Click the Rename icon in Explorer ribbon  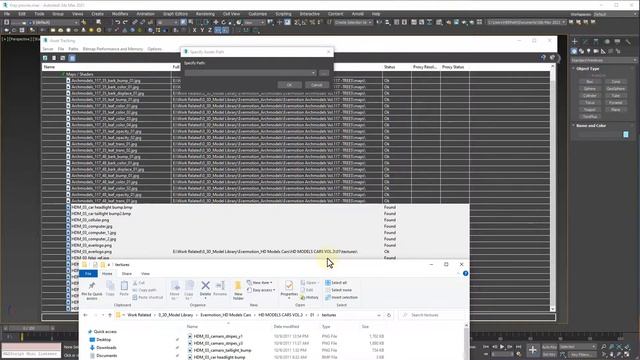click(220, 285)
